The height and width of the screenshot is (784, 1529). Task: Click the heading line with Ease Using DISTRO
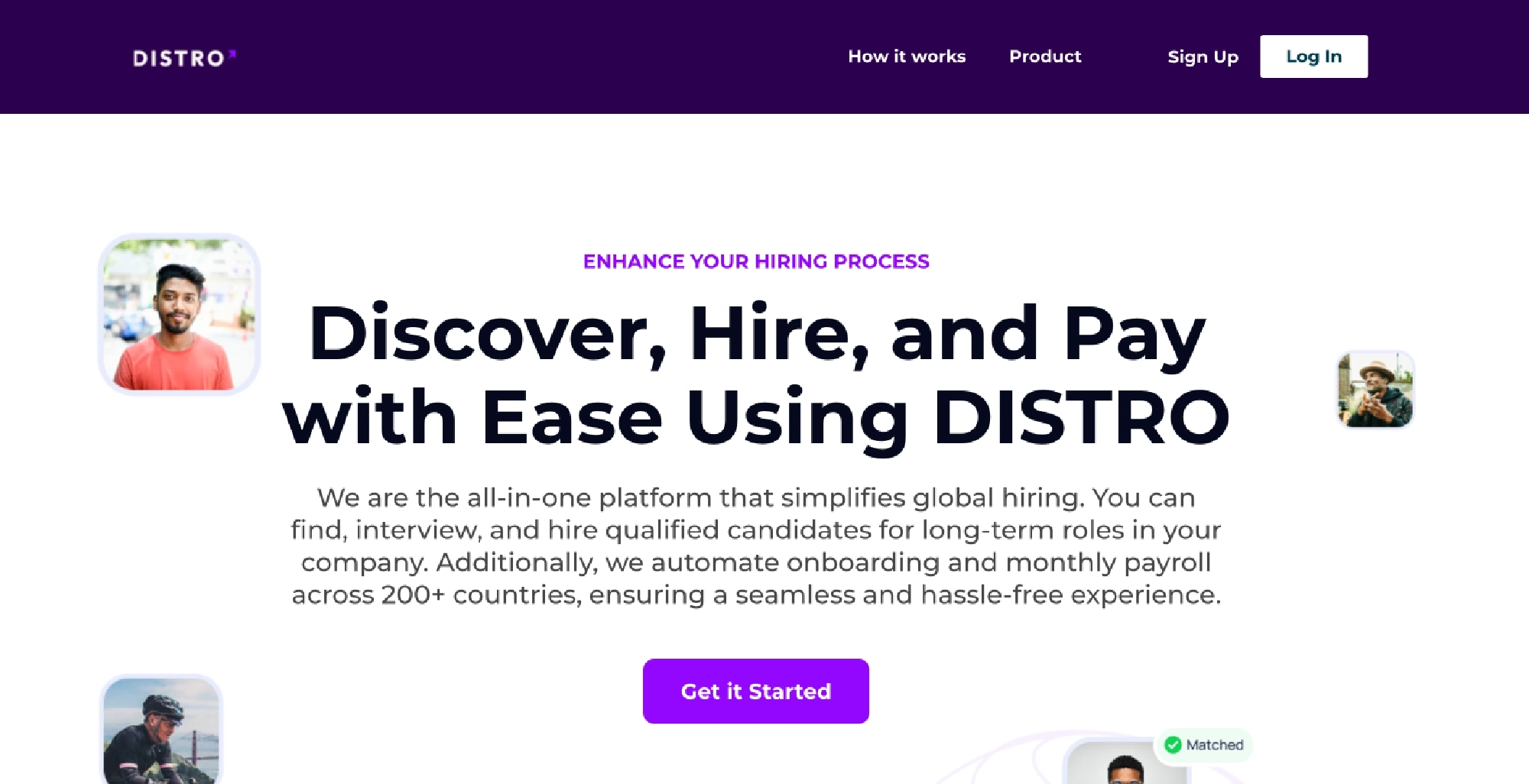(x=756, y=417)
